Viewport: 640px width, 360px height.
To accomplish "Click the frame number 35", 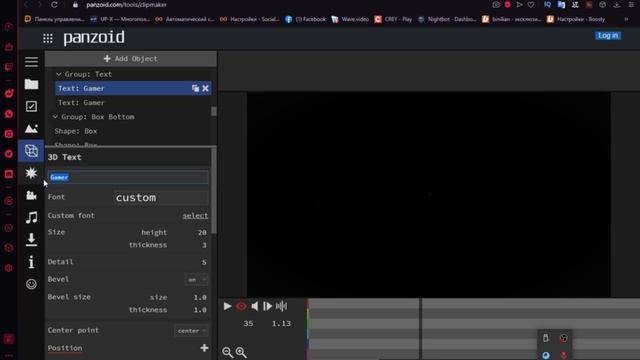I will pos(248,323).
